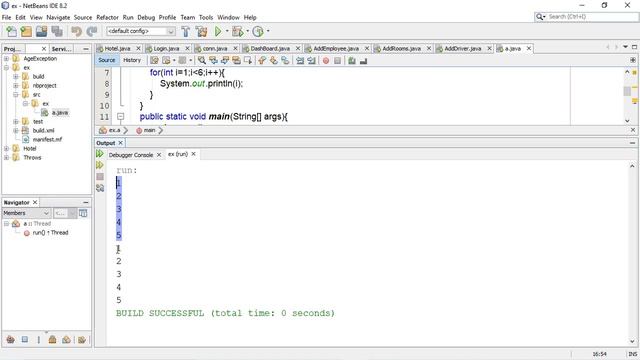This screenshot has height=360, width=640.
Task: Click the Debug Project toolbar icon
Action: (238, 31)
